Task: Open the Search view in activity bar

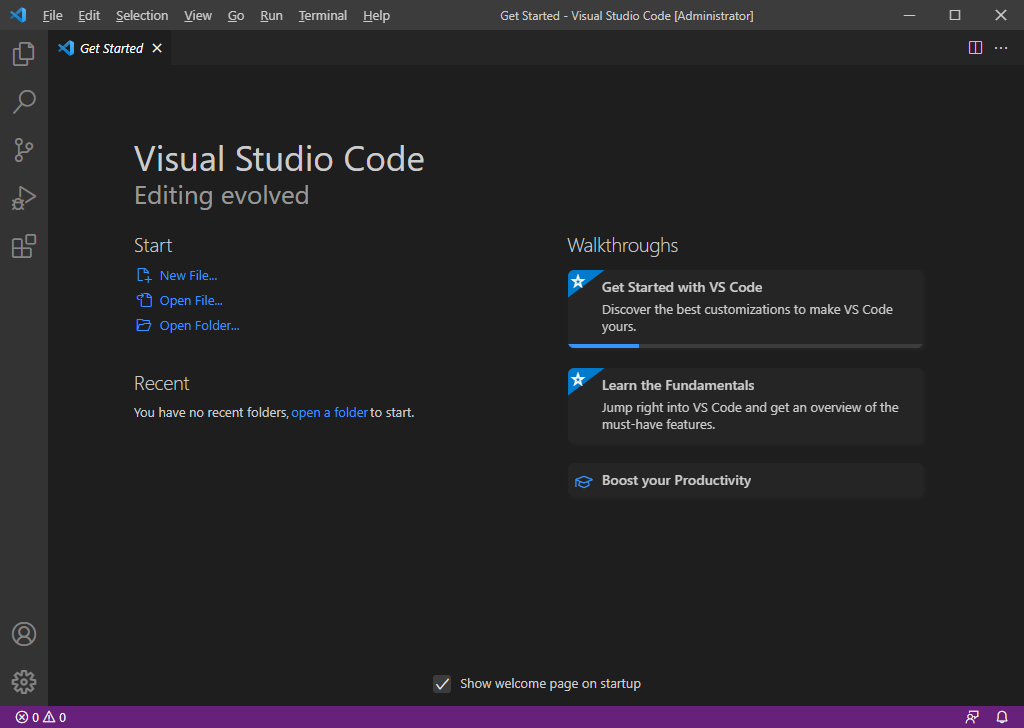Action: pyautogui.click(x=24, y=102)
